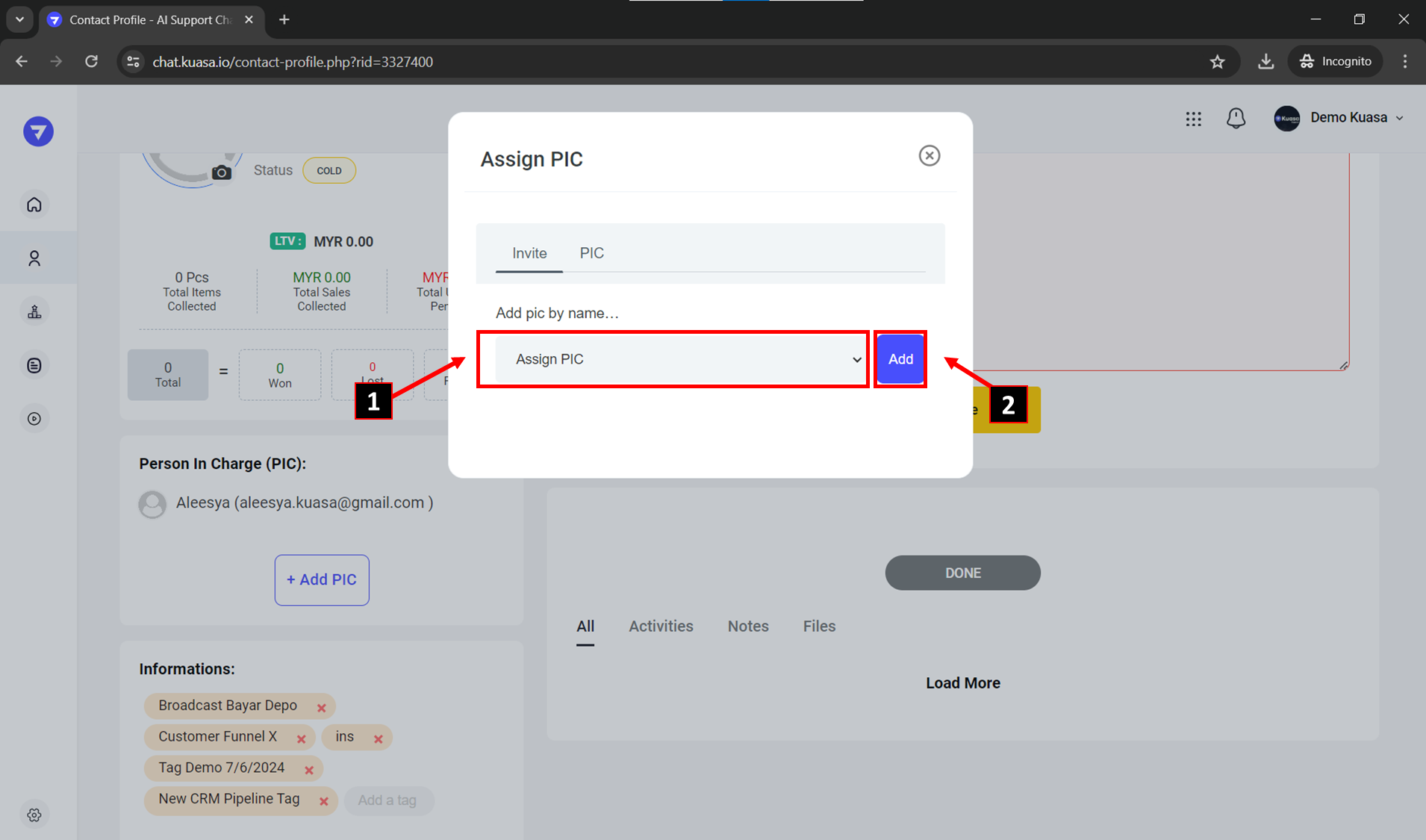1426x840 pixels.
Task: Open the browser tab list chevron
Action: (x=20, y=19)
